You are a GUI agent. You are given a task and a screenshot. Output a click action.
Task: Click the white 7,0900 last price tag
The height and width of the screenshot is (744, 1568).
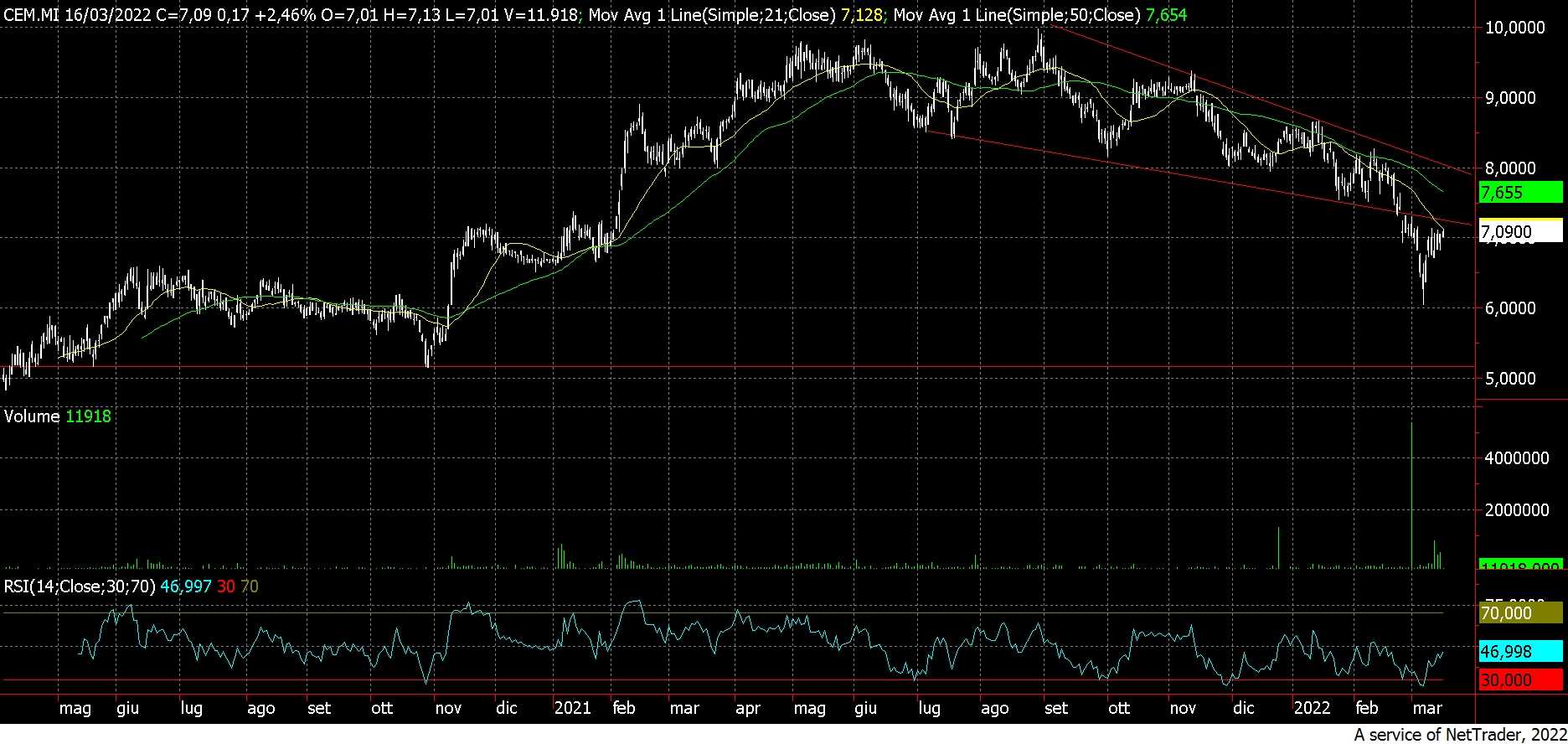[1520, 232]
